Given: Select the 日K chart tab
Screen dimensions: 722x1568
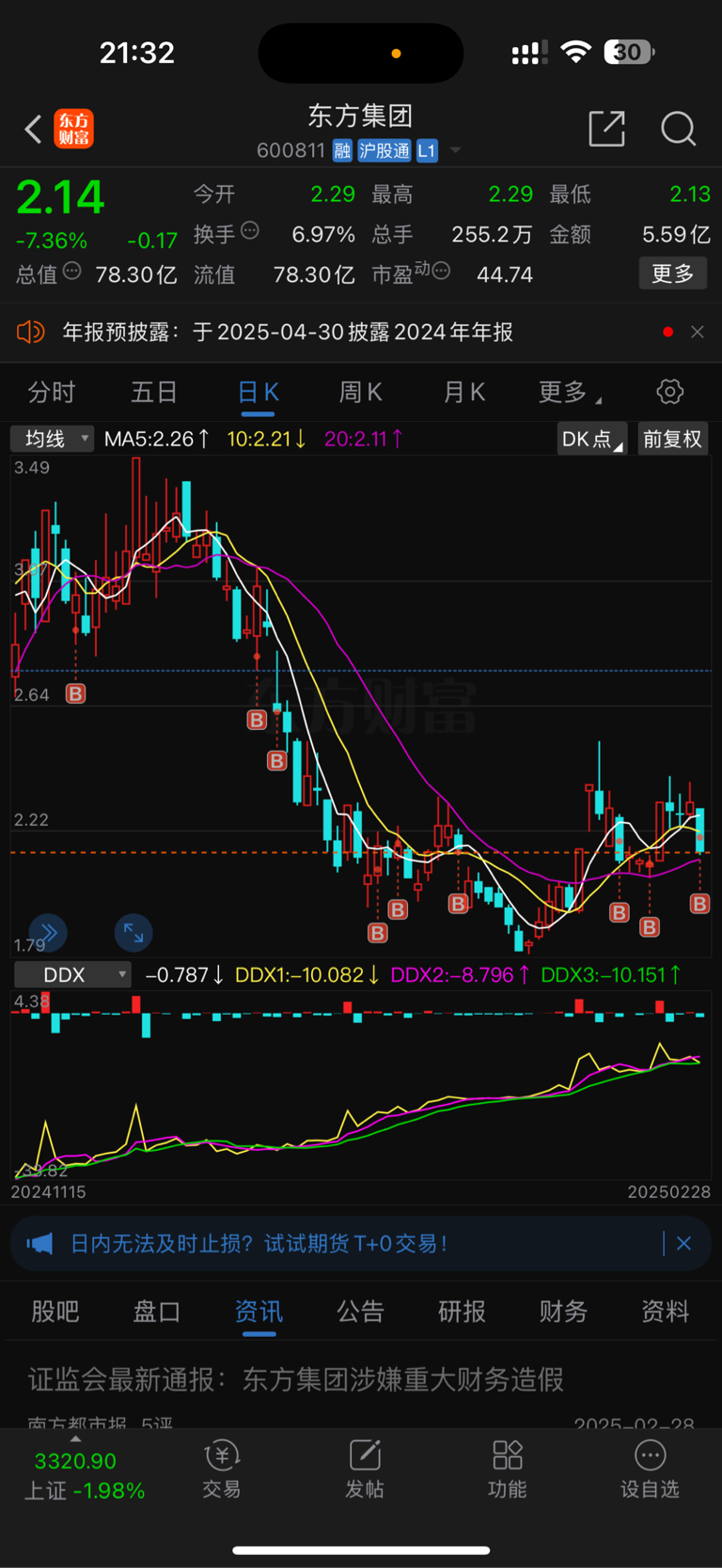Looking at the screenshot, I should click(x=258, y=392).
